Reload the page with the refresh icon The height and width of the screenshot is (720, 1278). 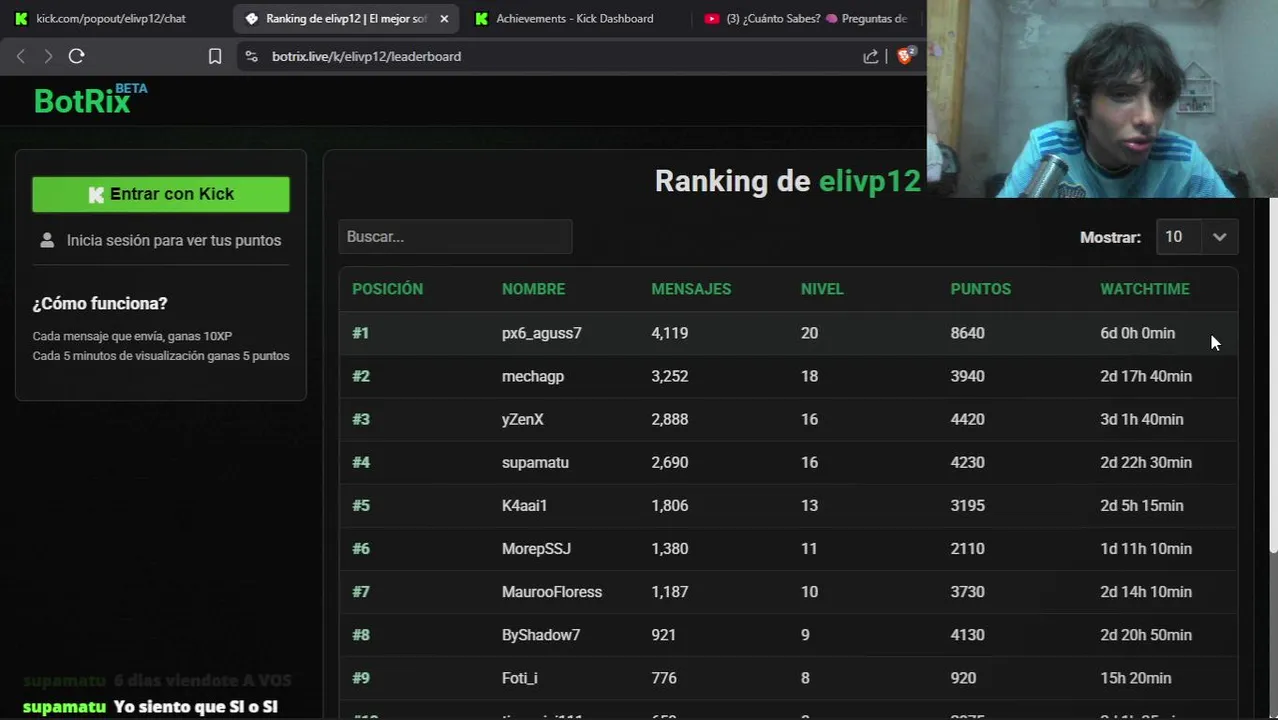point(76,56)
